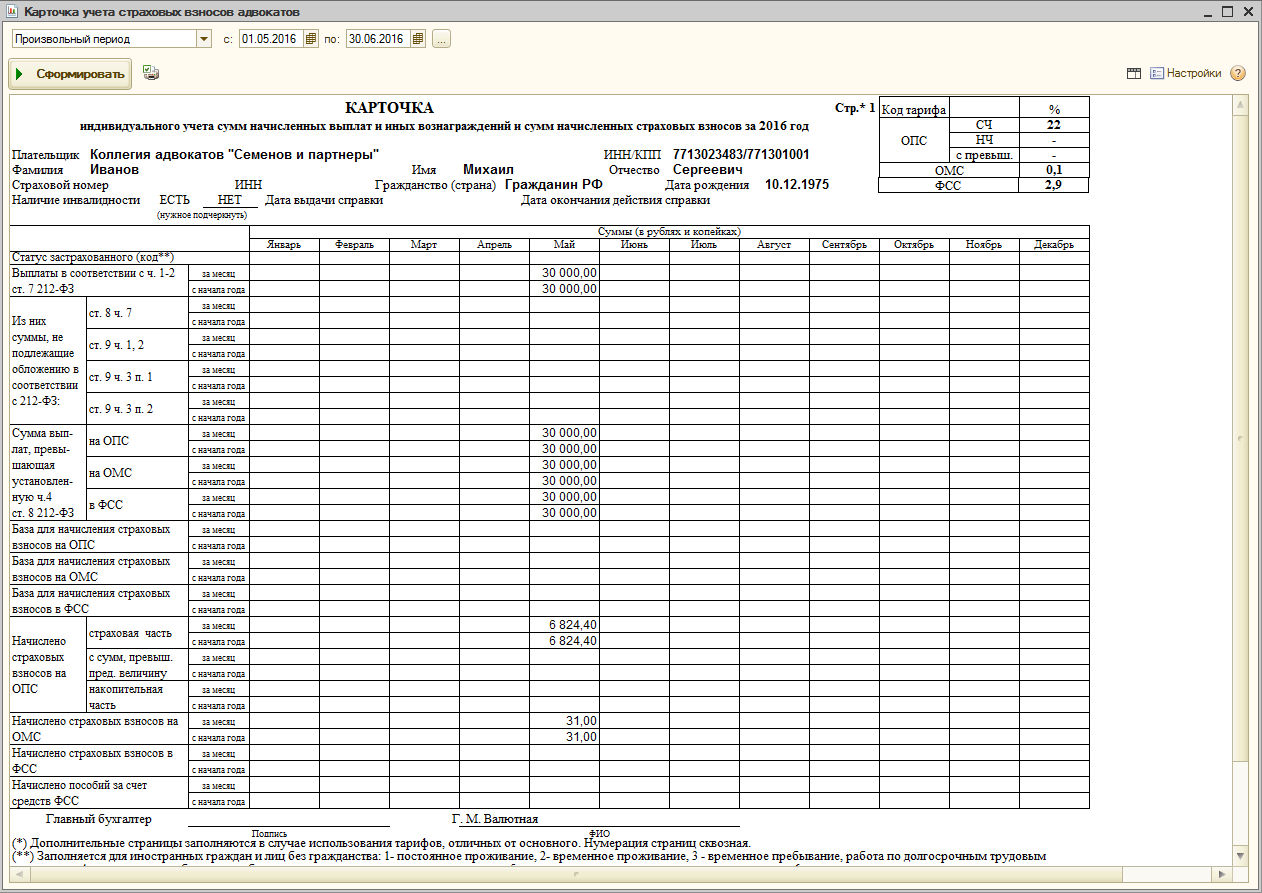Click the Май column header

564,244
